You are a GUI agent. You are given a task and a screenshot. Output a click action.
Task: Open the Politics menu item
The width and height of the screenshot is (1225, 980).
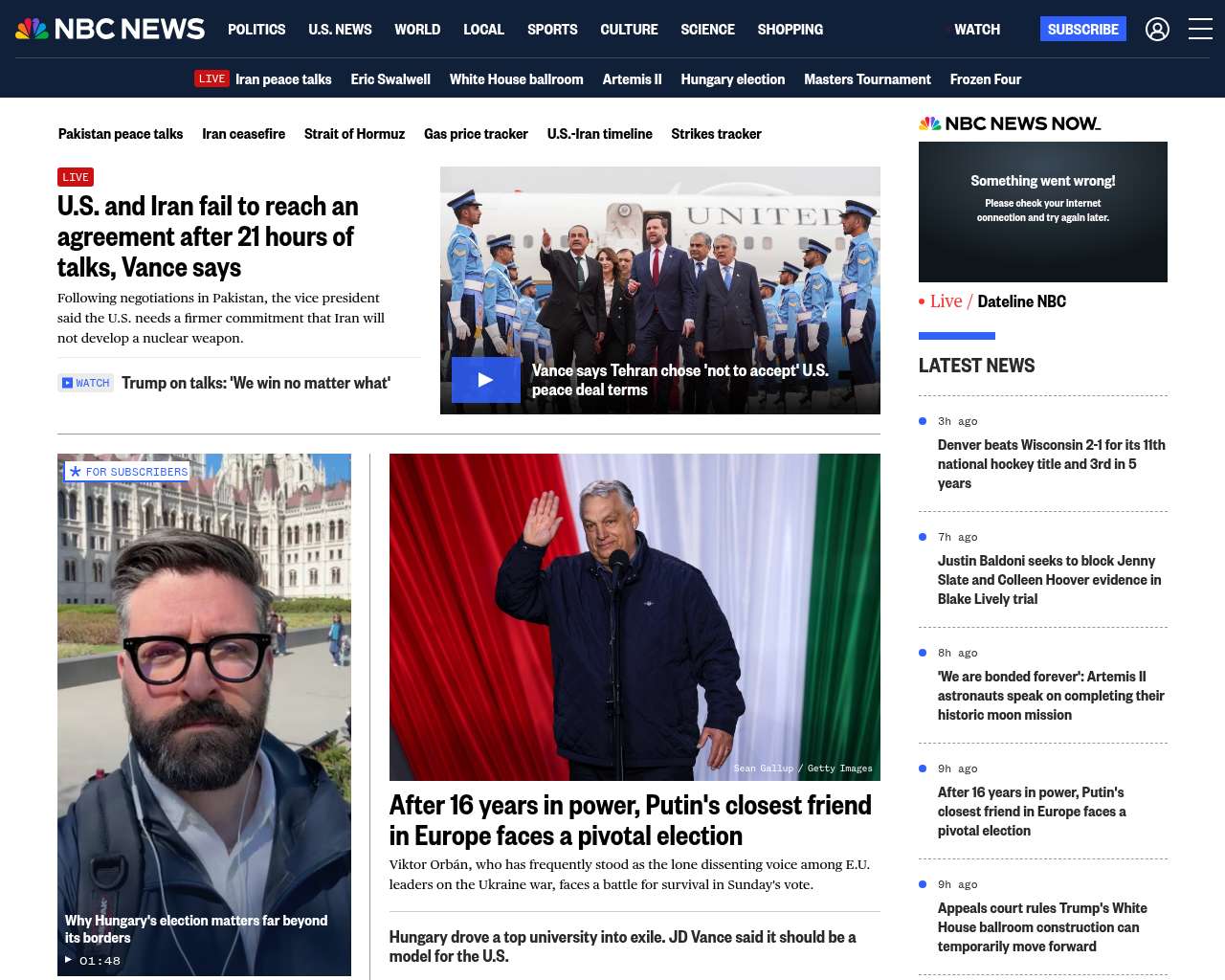(256, 30)
